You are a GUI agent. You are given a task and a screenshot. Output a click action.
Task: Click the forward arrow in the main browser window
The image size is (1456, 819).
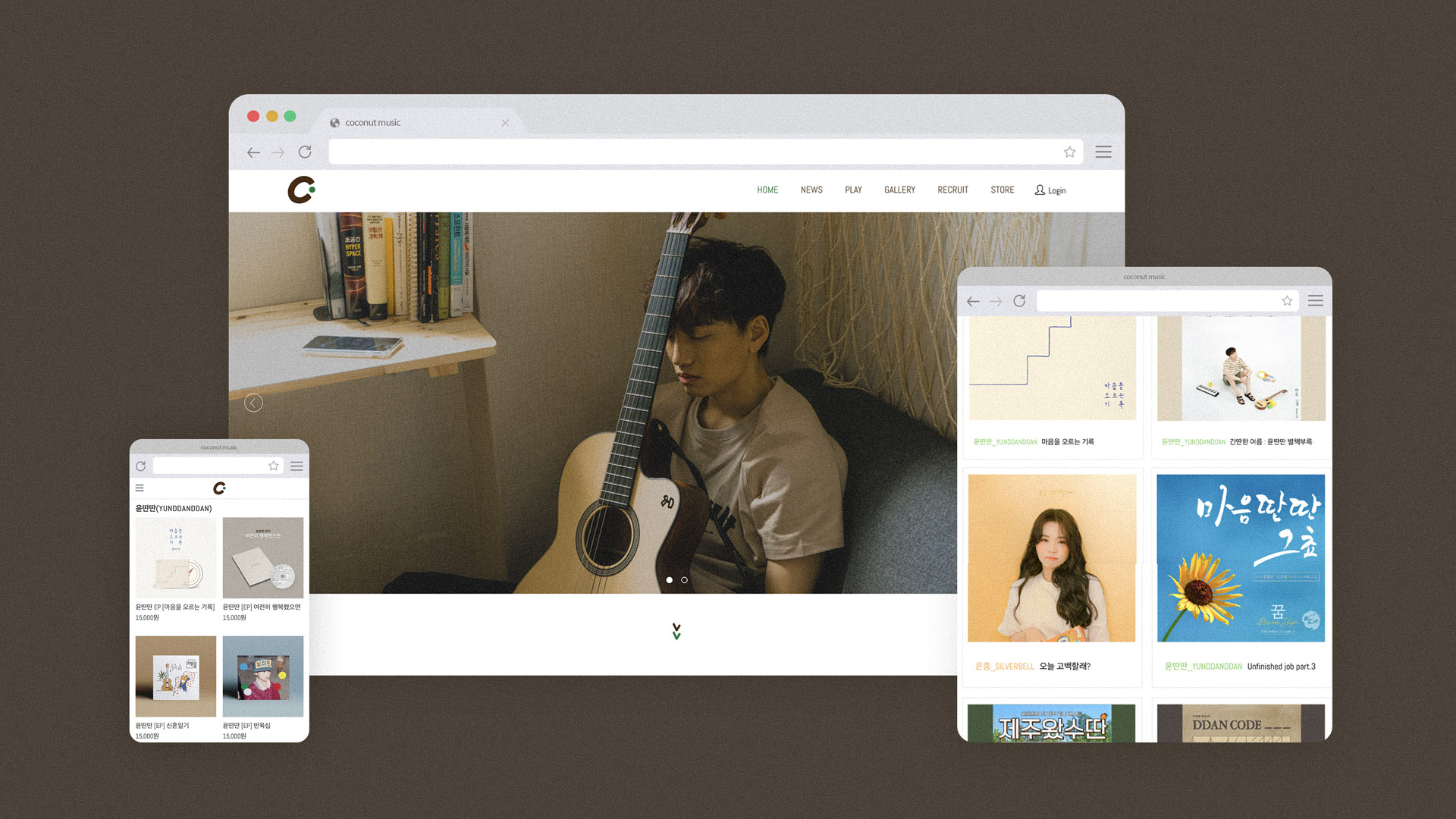pos(278,152)
